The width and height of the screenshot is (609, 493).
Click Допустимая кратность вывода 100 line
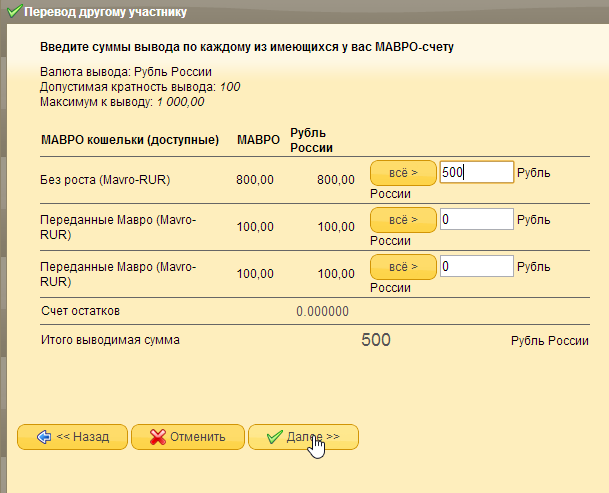[140, 87]
